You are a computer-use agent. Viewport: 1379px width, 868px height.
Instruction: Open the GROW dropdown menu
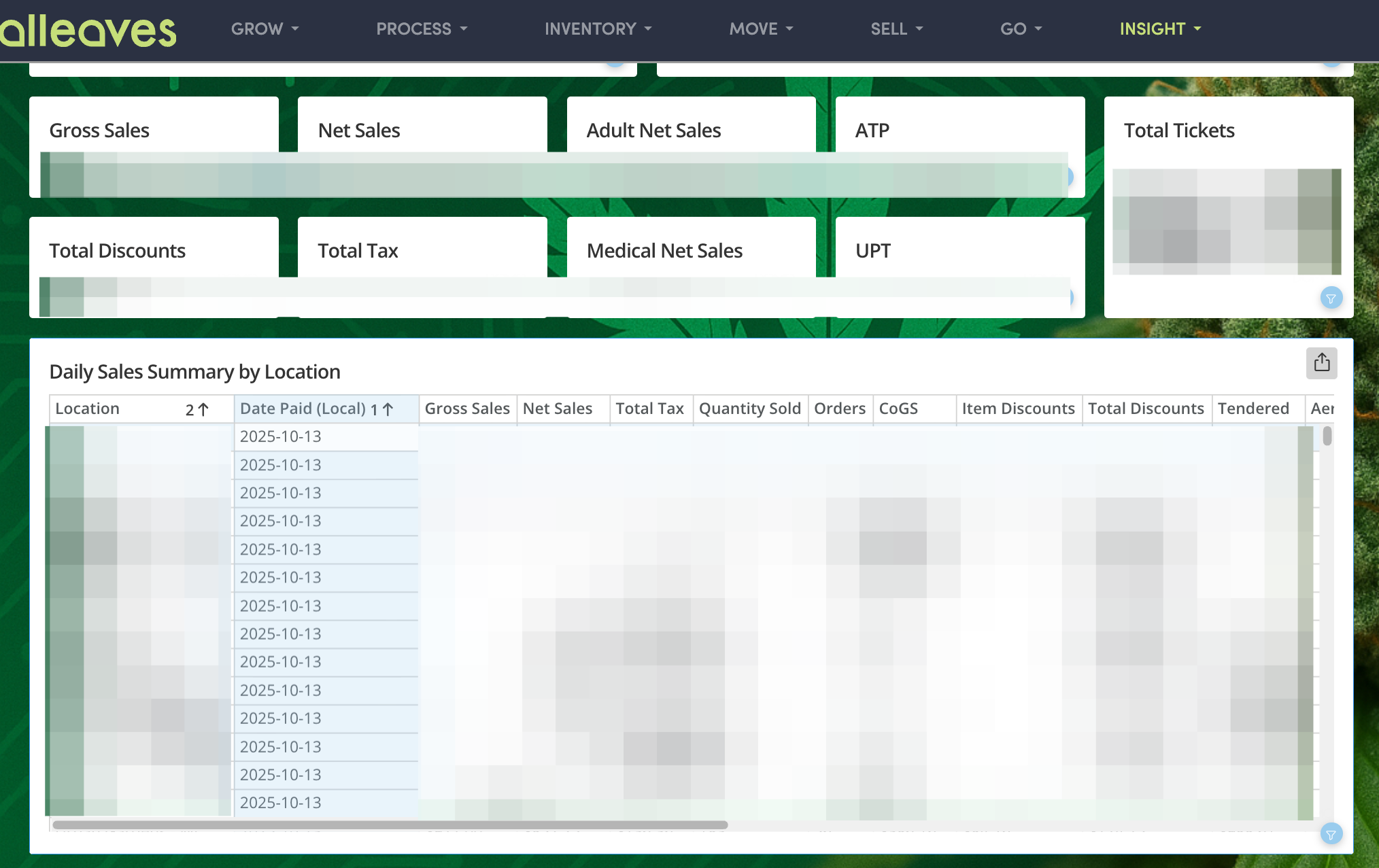click(265, 29)
